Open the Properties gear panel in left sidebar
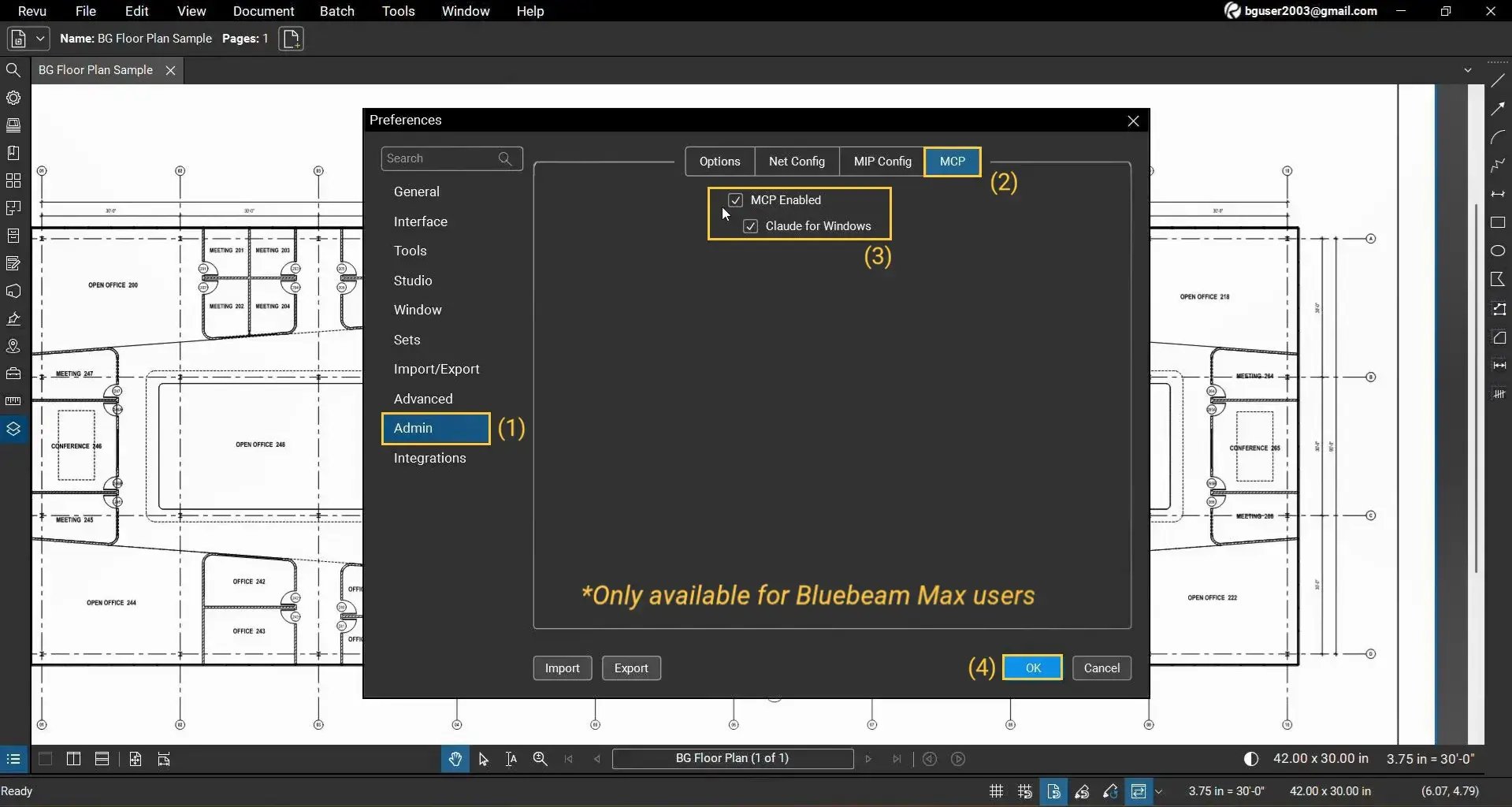This screenshot has width=1512, height=807. tap(13, 98)
